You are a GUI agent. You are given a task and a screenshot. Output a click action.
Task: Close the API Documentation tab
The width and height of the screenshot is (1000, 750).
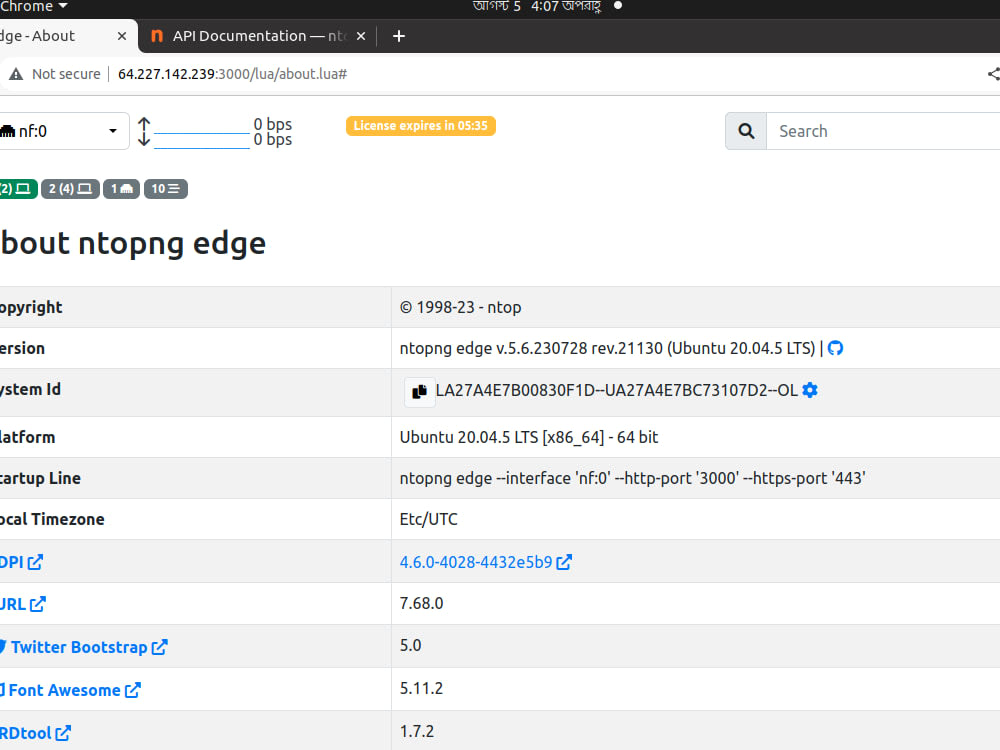click(361, 36)
